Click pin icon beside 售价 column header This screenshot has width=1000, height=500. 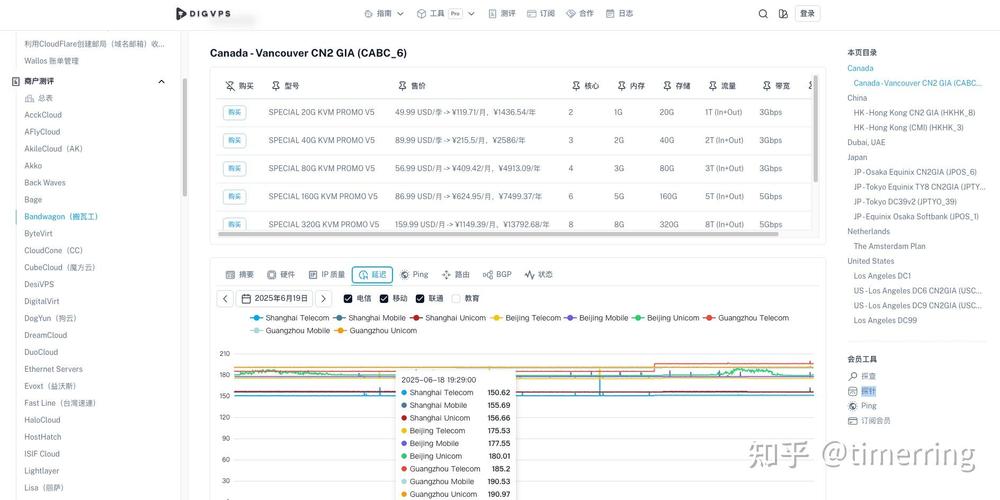[x=402, y=85]
